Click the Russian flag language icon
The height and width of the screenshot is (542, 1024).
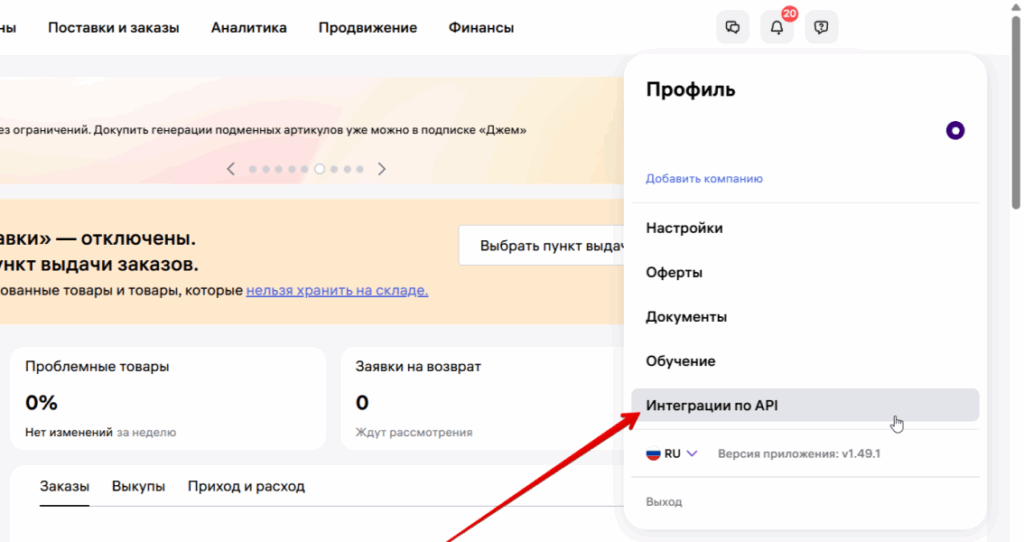[x=653, y=453]
